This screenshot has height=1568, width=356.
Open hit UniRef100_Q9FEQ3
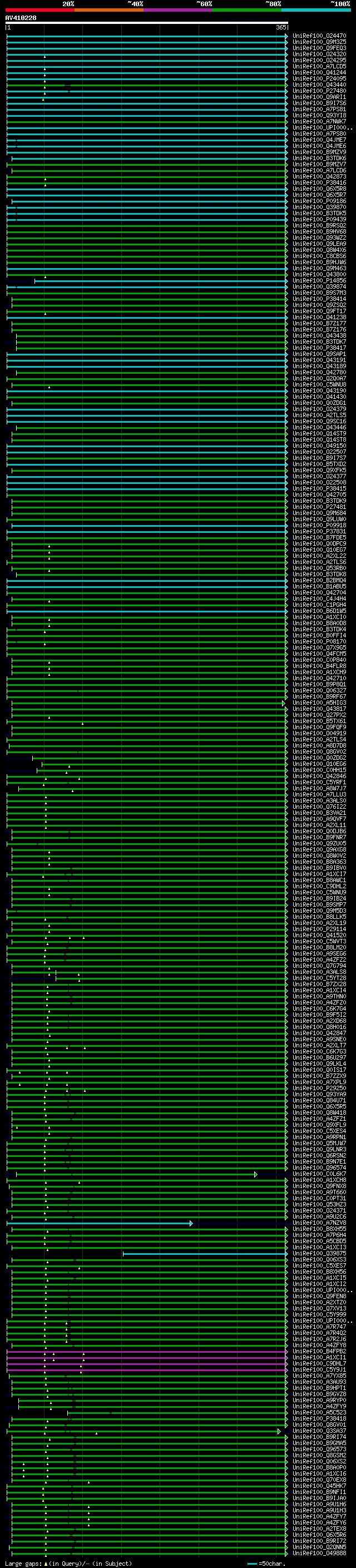tap(319, 48)
